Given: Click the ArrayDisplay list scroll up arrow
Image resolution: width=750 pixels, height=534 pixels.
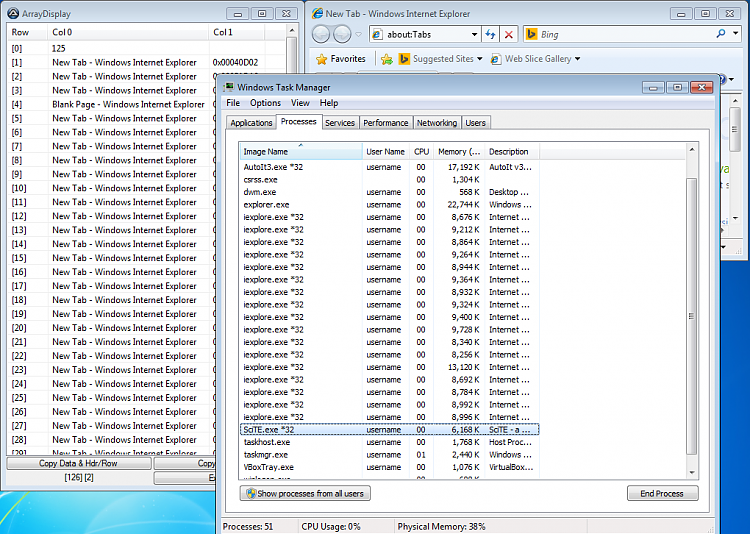Looking at the screenshot, I should point(292,31).
